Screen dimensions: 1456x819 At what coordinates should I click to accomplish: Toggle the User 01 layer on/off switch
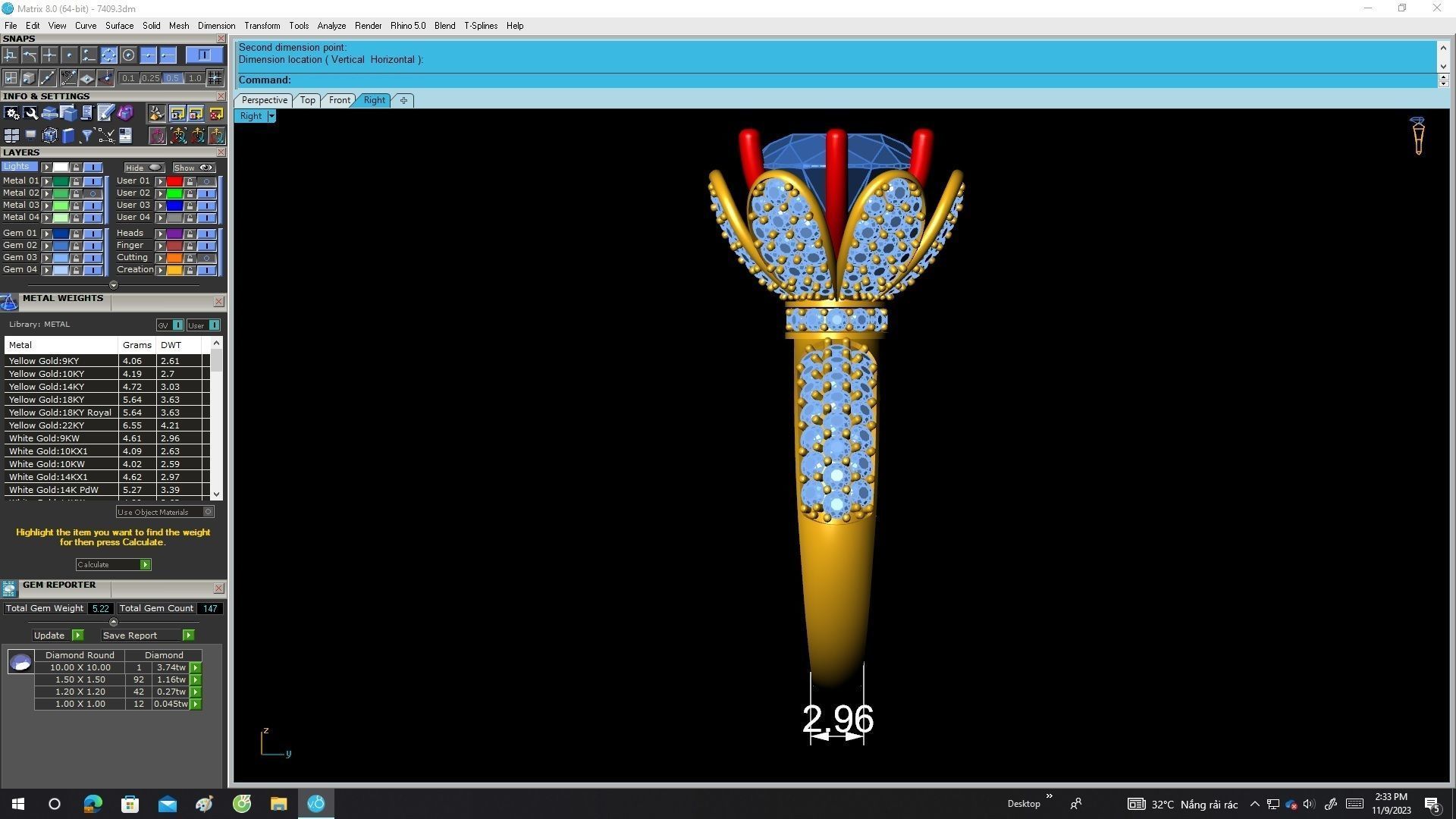(206, 181)
